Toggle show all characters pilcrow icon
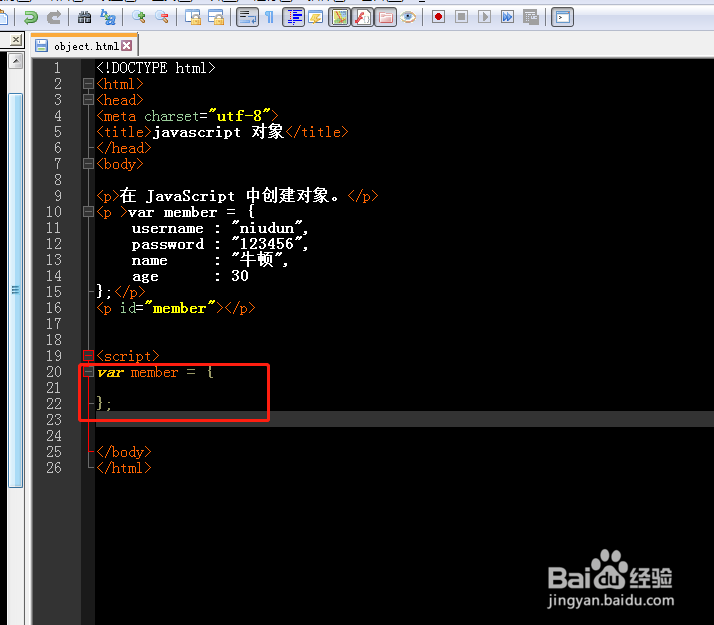Viewport: 714px width, 625px height. click(x=270, y=17)
